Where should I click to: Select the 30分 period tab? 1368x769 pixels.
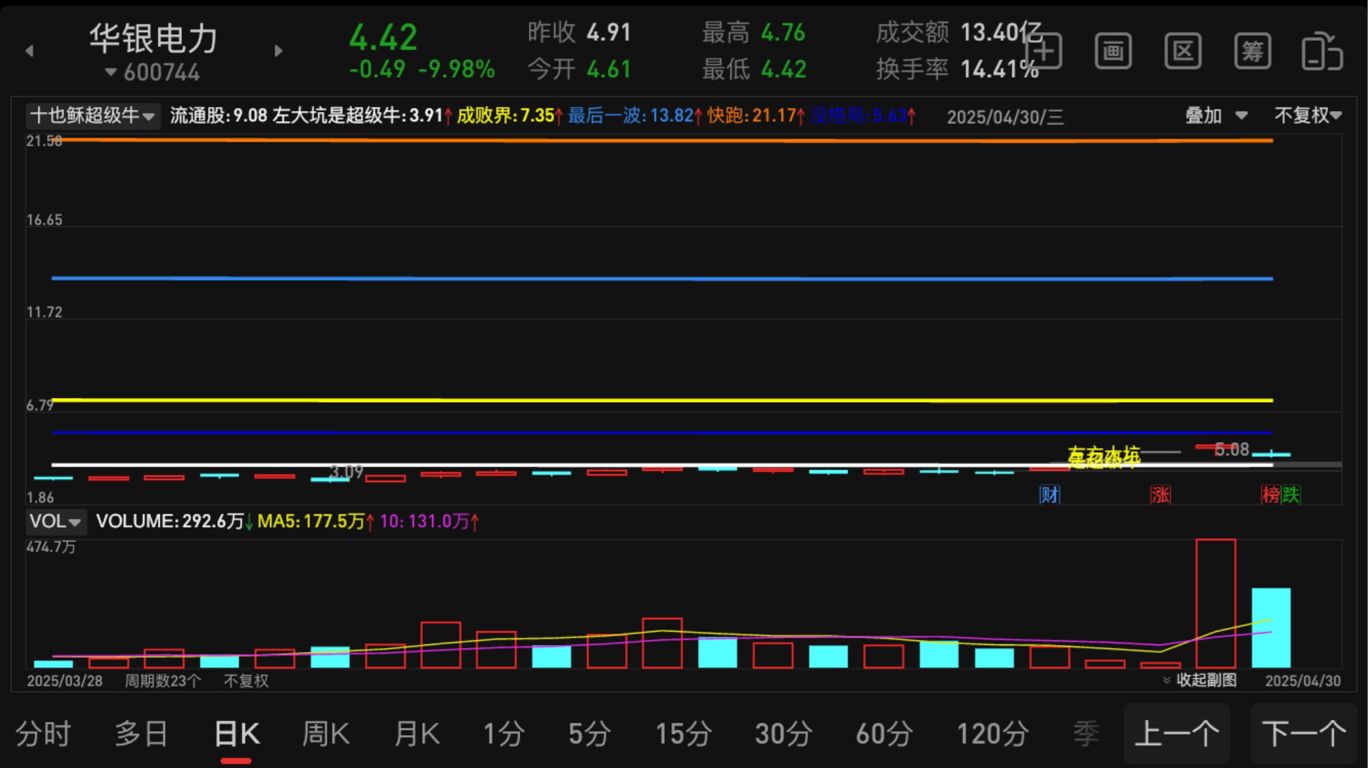pyautogui.click(x=783, y=734)
